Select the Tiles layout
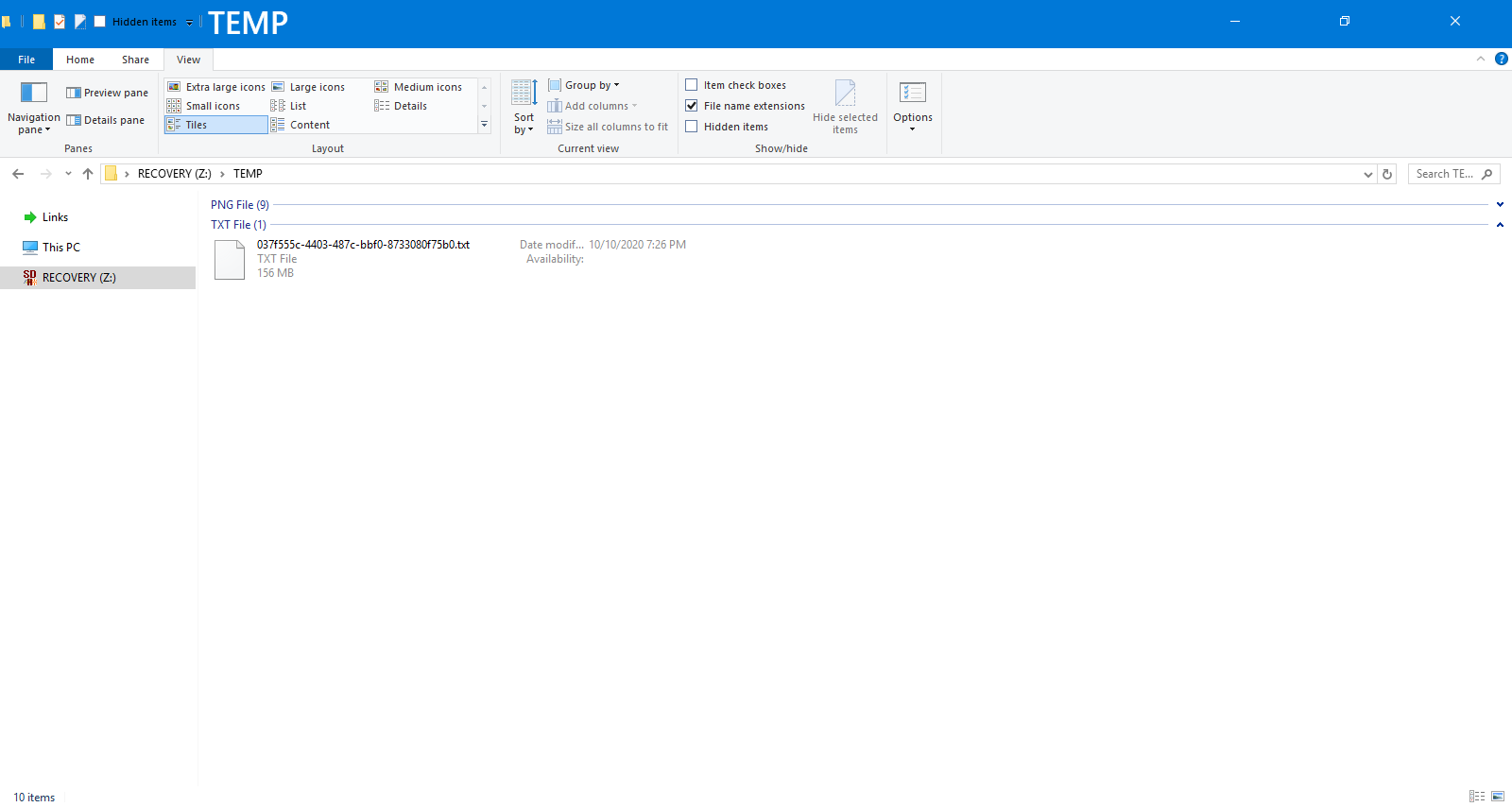This screenshot has width=1512, height=807. [x=216, y=125]
